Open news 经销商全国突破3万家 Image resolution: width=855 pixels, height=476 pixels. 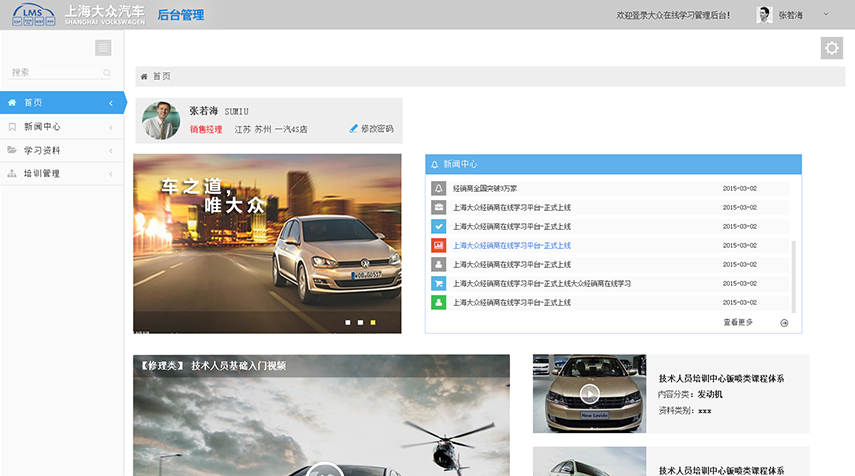[485, 188]
